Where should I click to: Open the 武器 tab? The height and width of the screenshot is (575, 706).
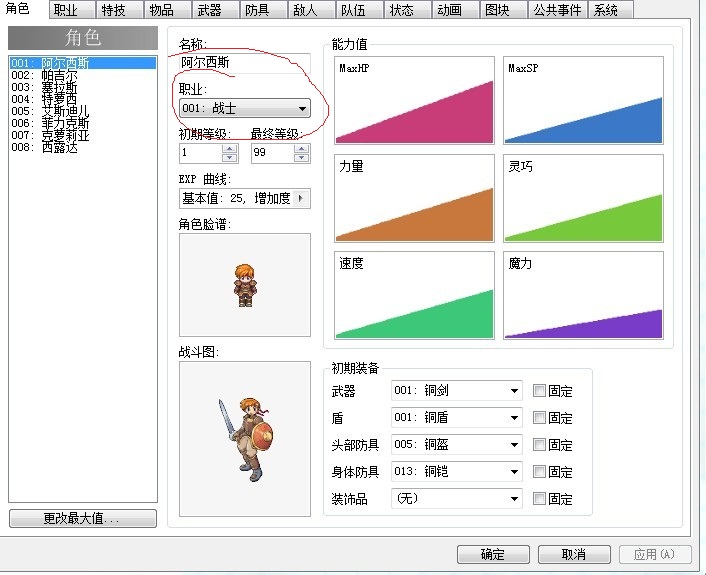click(x=216, y=9)
